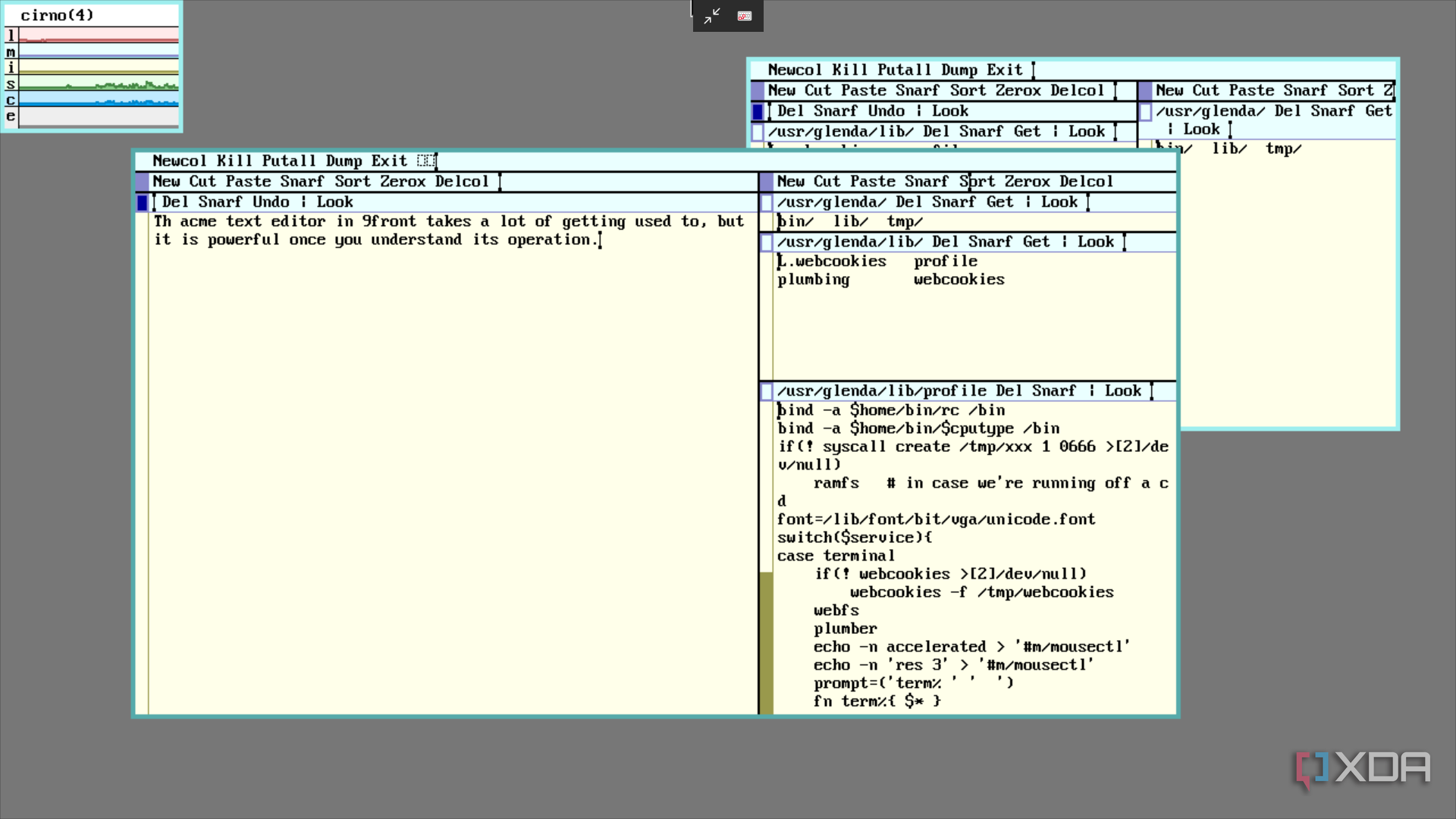Click webcookies entry in the lib listing

tap(959, 279)
